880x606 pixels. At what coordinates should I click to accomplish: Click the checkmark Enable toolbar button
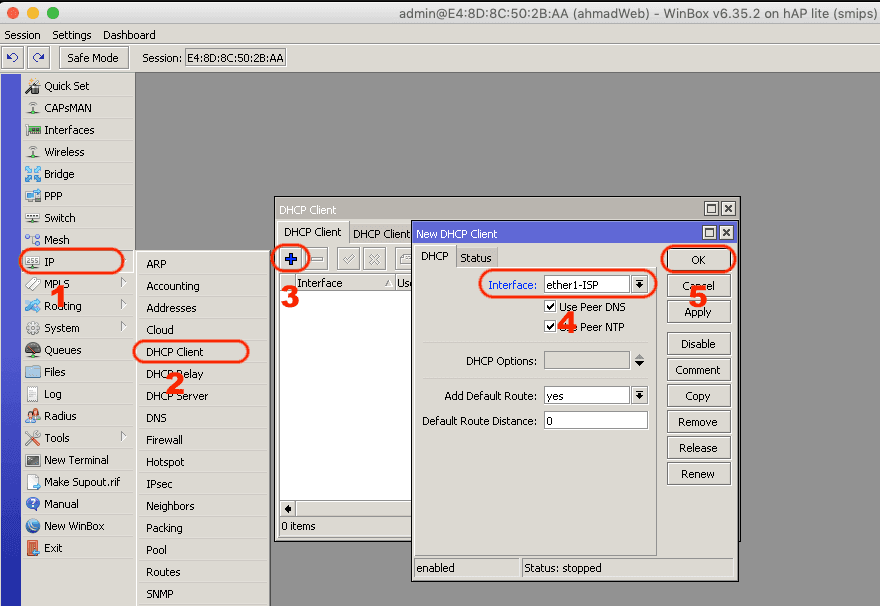click(349, 259)
